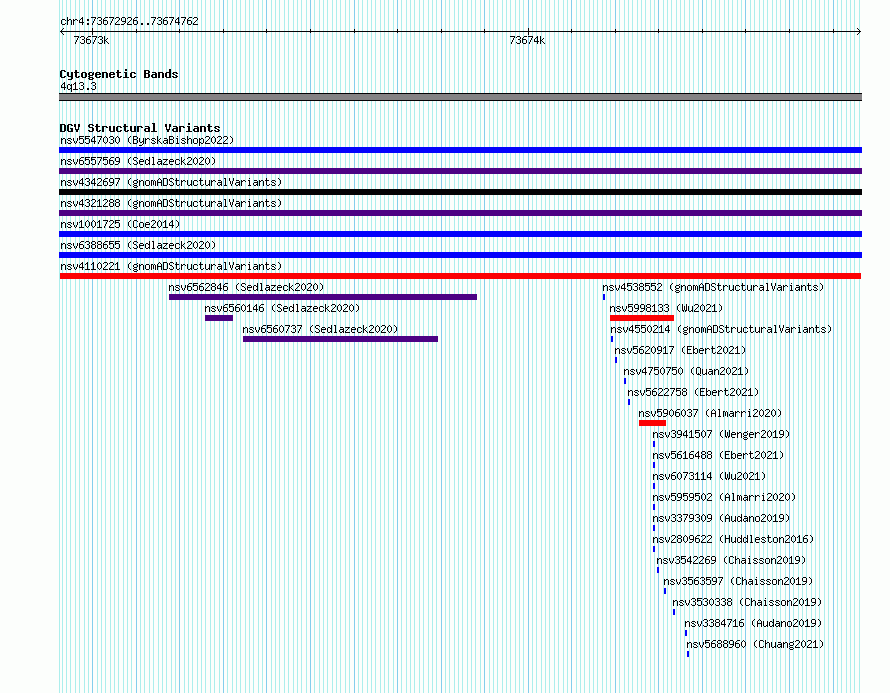The height and width of the screenshot is (693, 890).
Task: Click the 4q13.3 band label
Action: click(x=78, y=86)
